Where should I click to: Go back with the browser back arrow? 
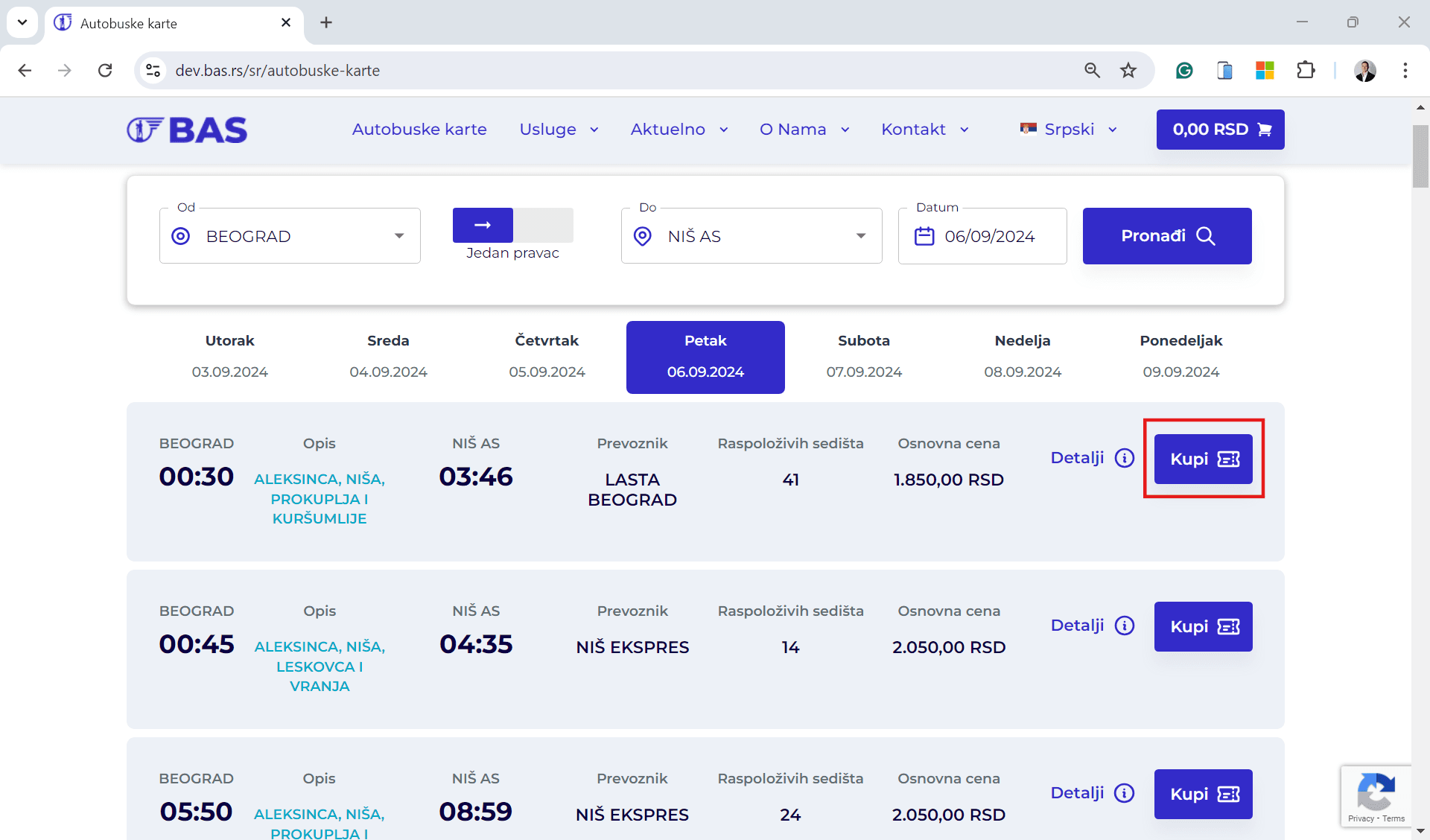(x=25, y=70)
